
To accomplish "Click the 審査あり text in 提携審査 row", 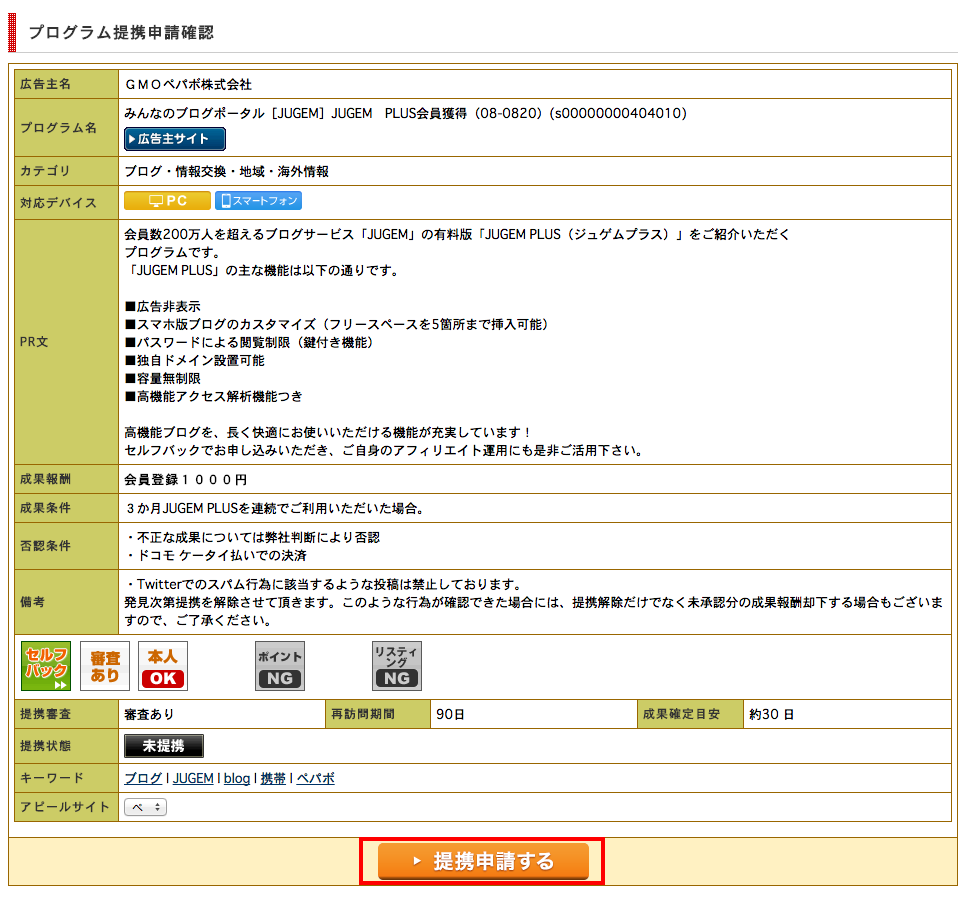I will pos(149,714).
